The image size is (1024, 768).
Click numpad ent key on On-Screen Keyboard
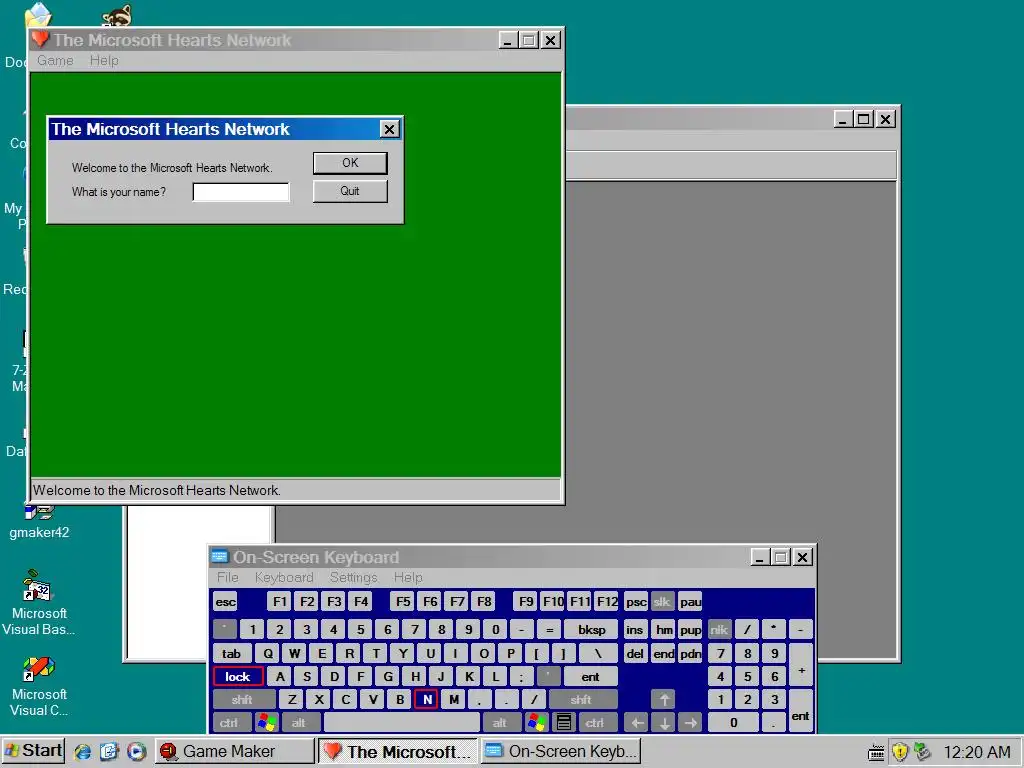(801, 711)
